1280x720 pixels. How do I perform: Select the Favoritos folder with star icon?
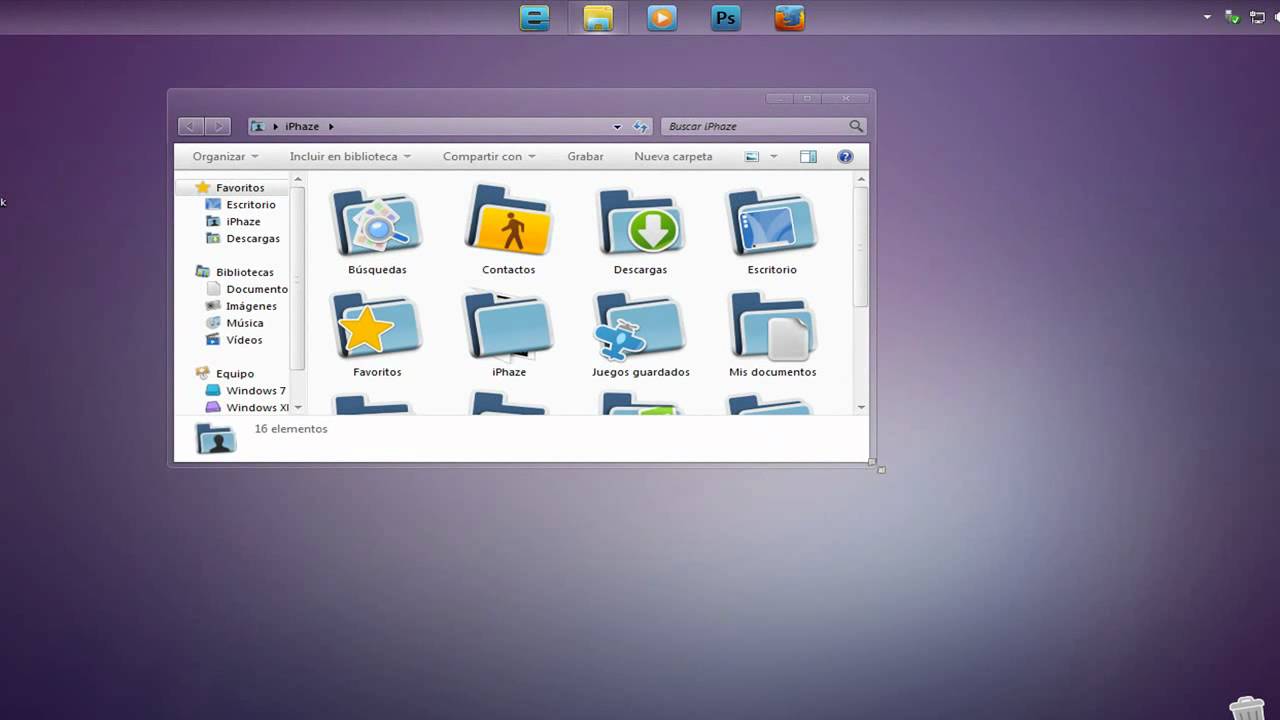(377, 327)
